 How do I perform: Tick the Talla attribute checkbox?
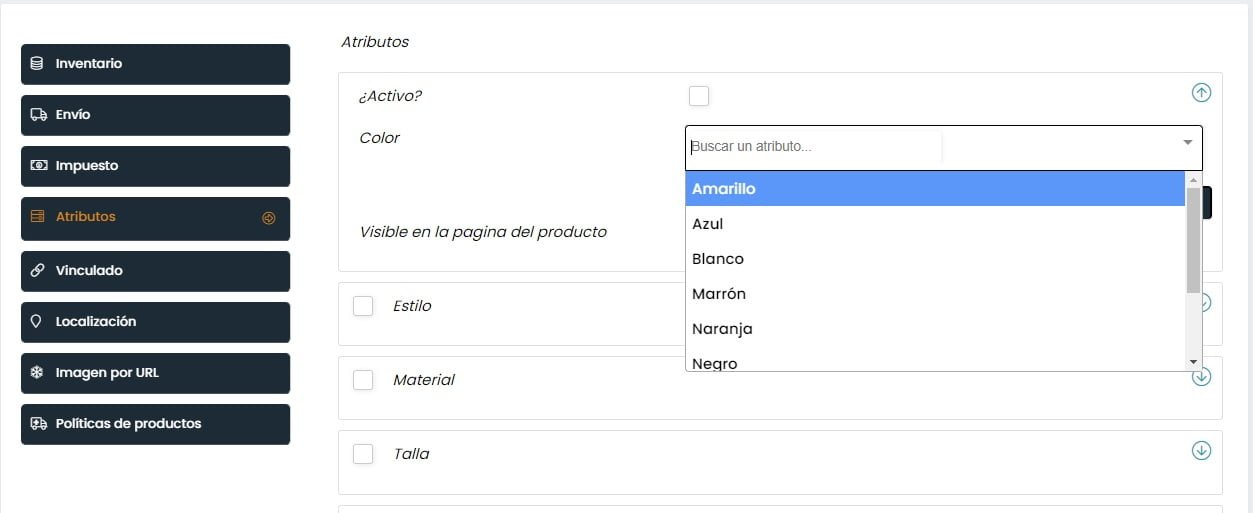363,454
